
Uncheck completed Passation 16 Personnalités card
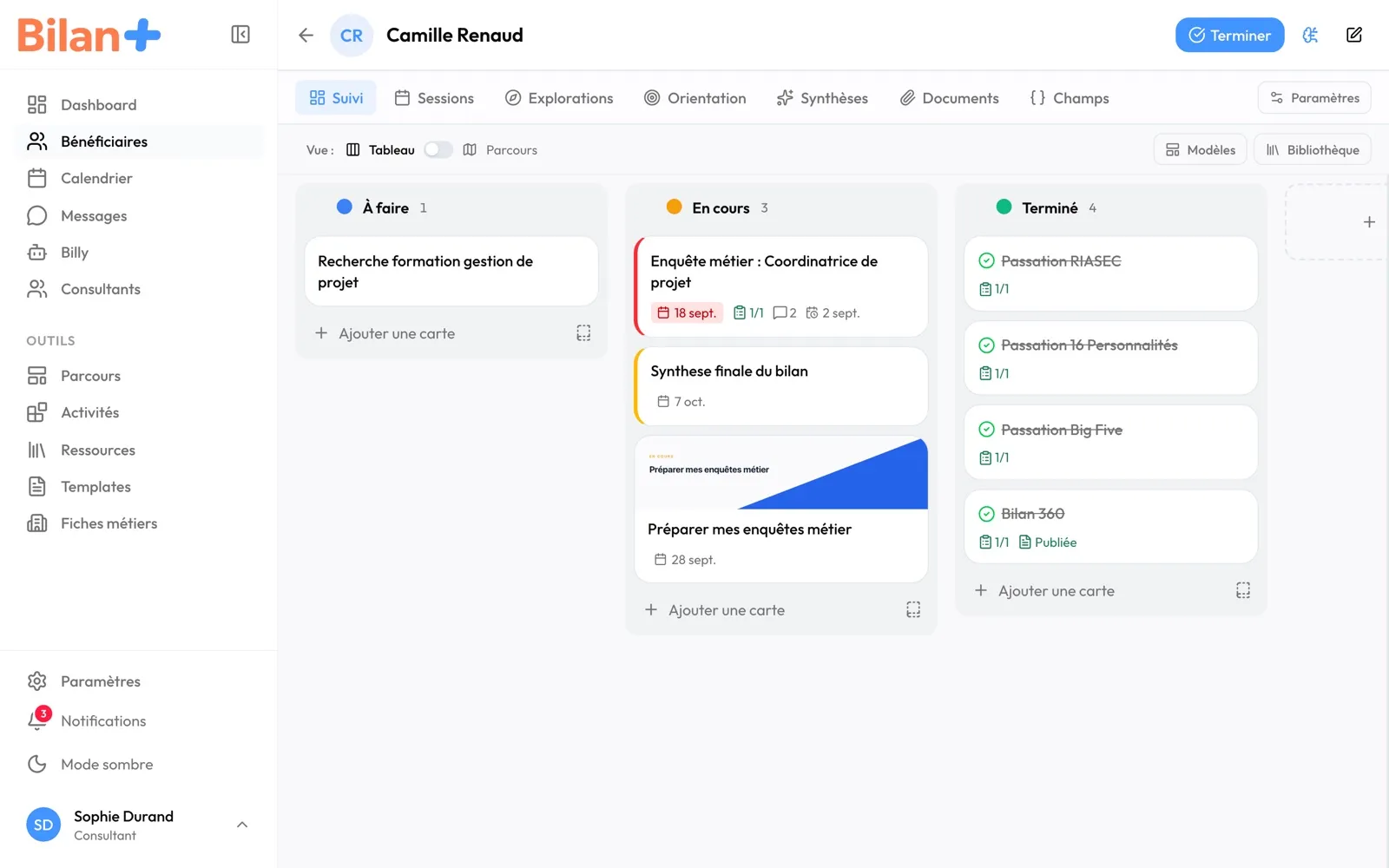pyautogui.click(x=986, y=345)
